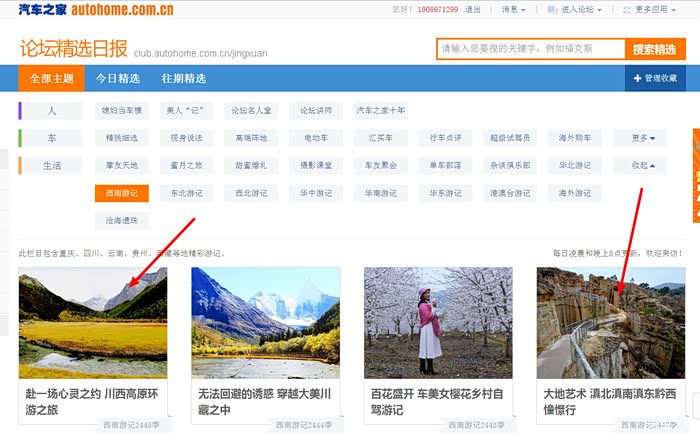Open article 赴一场心灵之约 川西高原环游之旅
700x435 pixels.
point(92,402)
